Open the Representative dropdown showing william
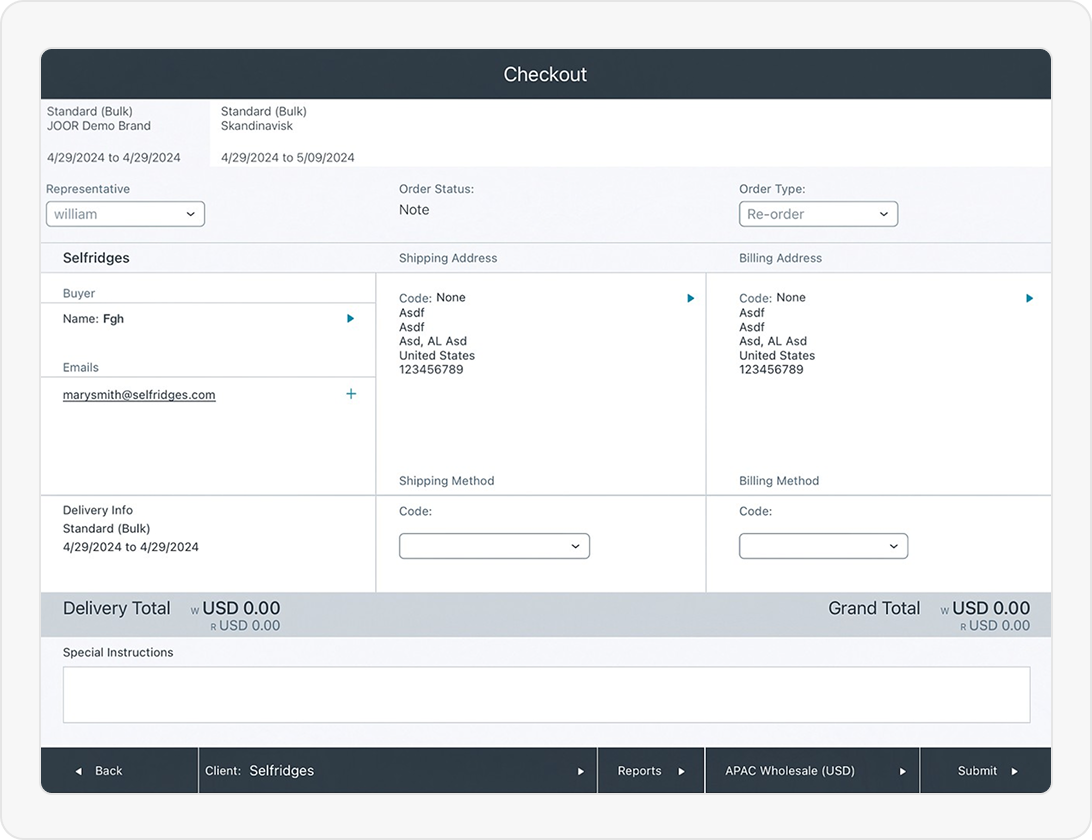This screenshot has width=1092, height=840. [125, 214]
